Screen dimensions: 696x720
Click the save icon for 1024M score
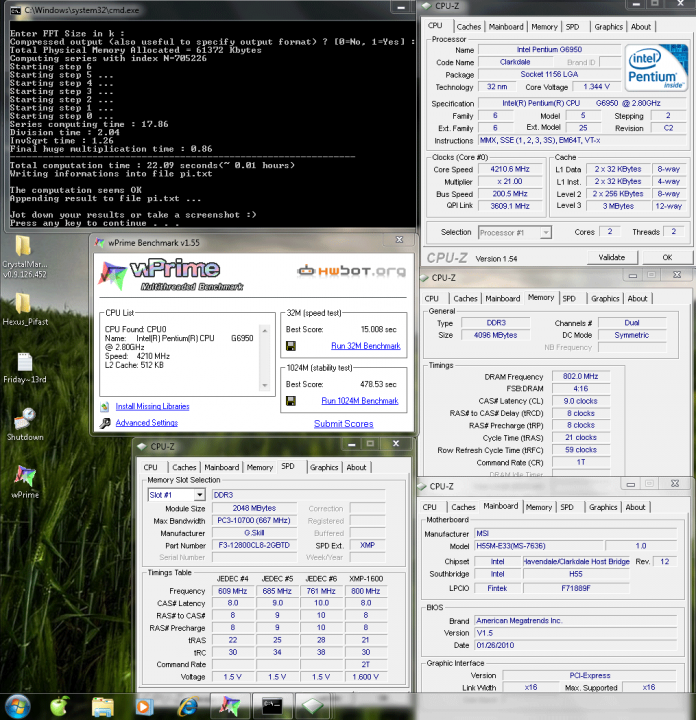(291, 401)
